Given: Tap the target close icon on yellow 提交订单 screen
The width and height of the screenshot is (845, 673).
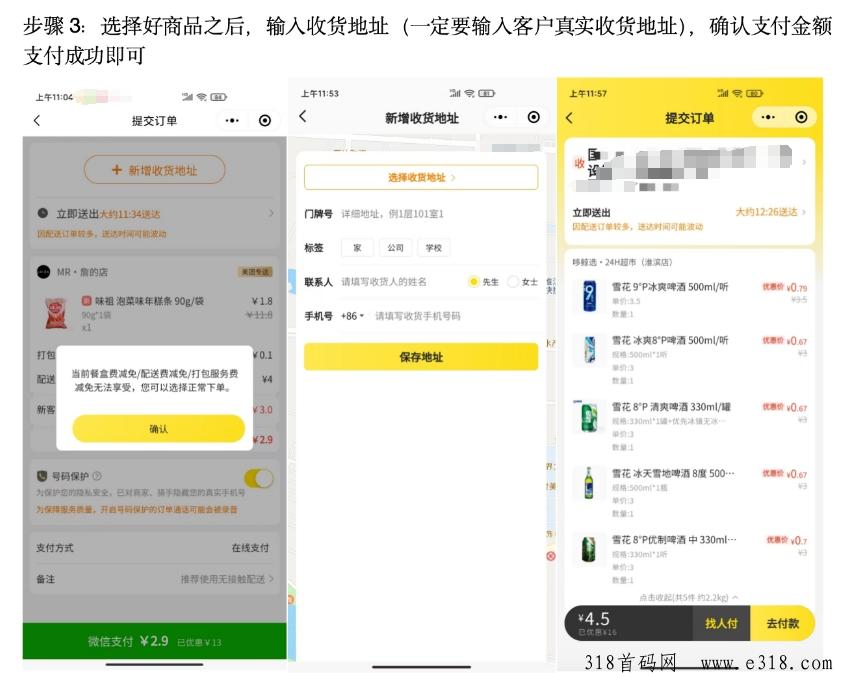Looking at the screenshot, I should (x=801, y=117).
